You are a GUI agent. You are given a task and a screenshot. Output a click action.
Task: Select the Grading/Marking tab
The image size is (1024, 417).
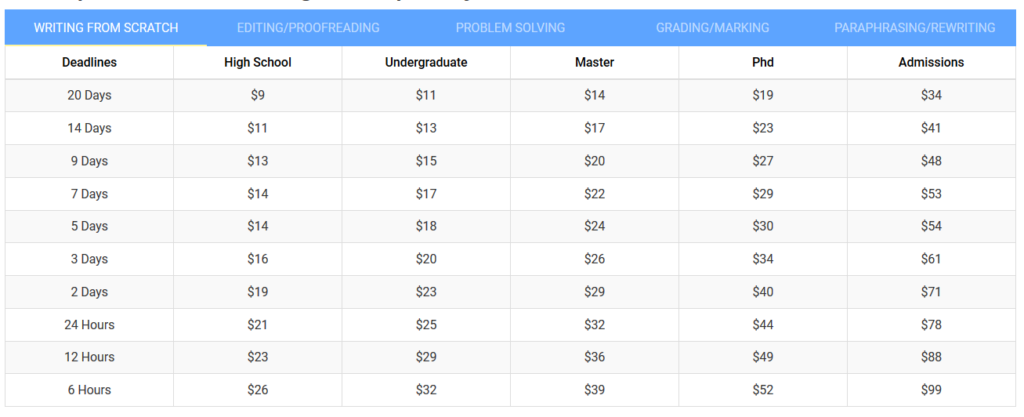[x=712, y=28]
